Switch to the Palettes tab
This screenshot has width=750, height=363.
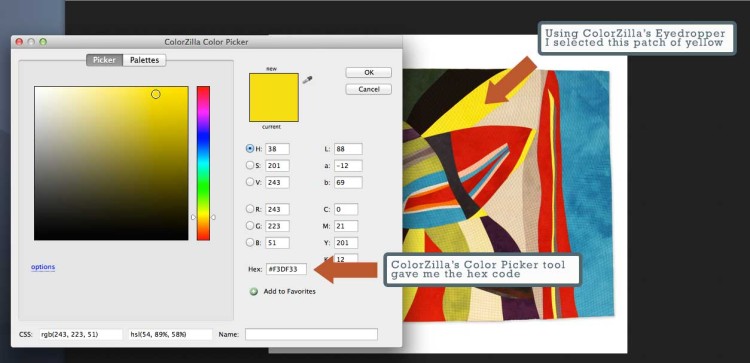[x=144, y=60]
